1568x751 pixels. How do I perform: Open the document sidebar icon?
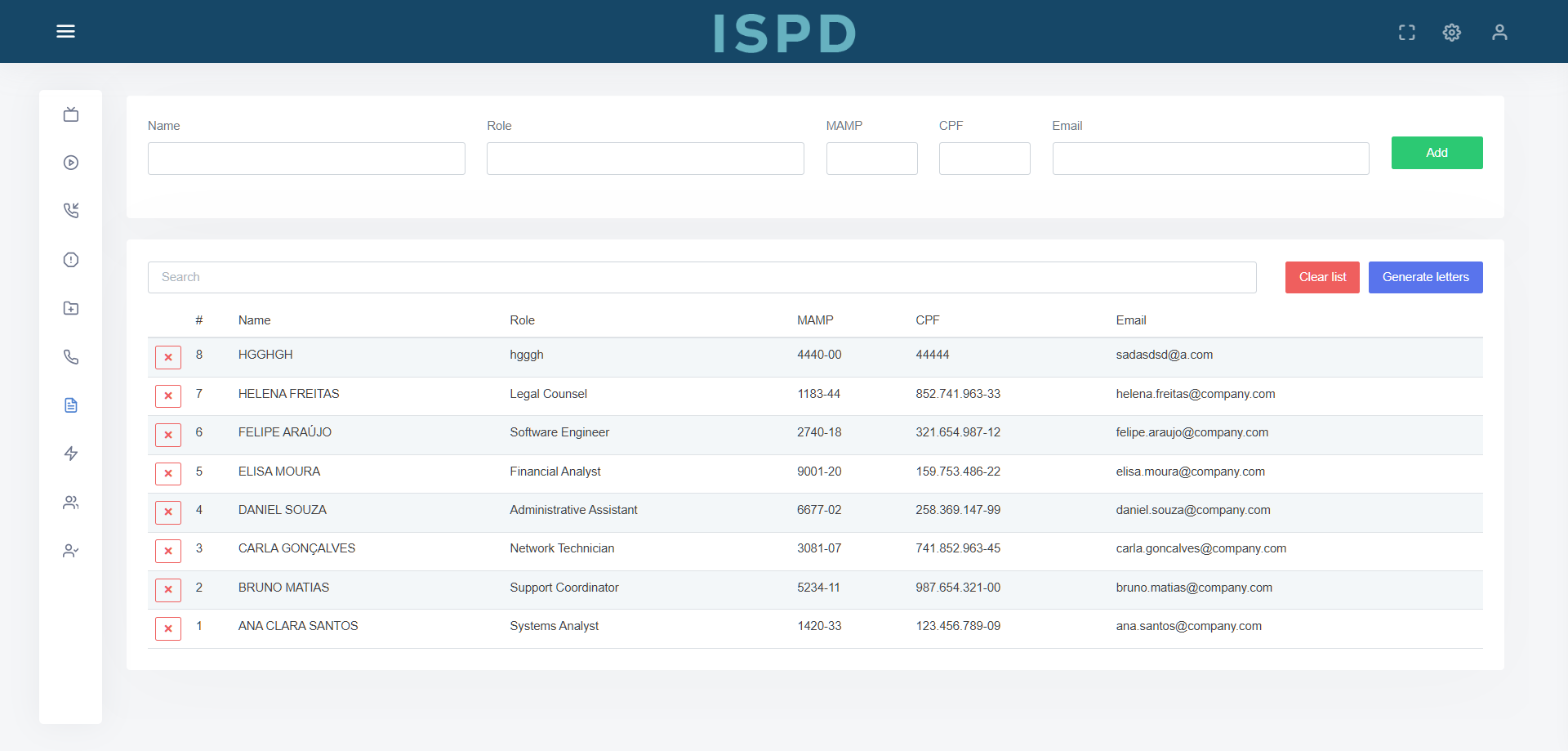click(71, 405)
